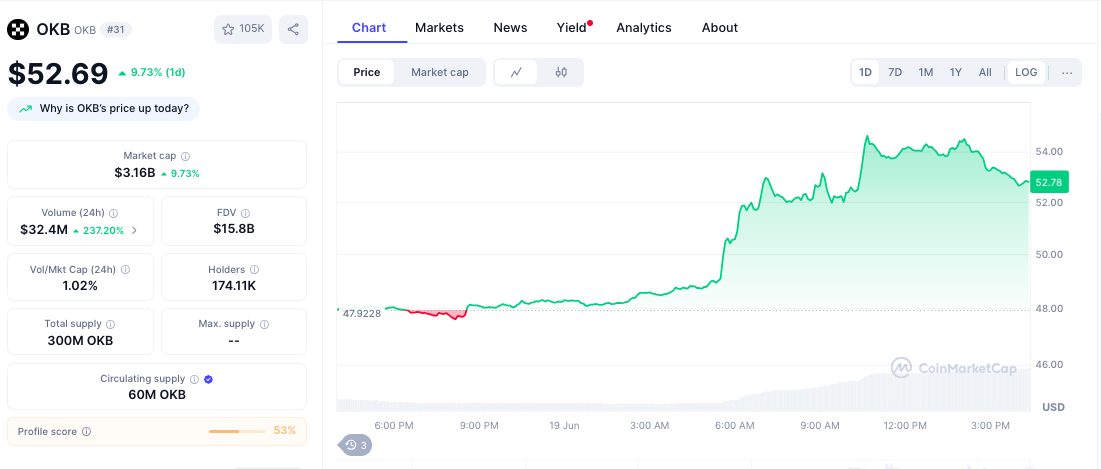Click Market cap info icon
Screen dimensions: 1101x469
pos(186,156)
